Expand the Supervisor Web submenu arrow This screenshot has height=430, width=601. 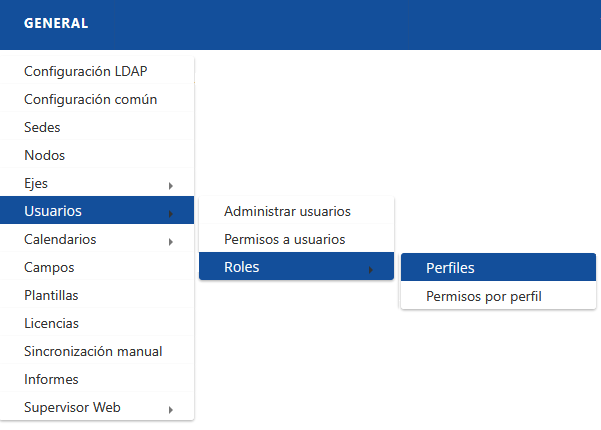pyautogui.click(x=171, y=409)
